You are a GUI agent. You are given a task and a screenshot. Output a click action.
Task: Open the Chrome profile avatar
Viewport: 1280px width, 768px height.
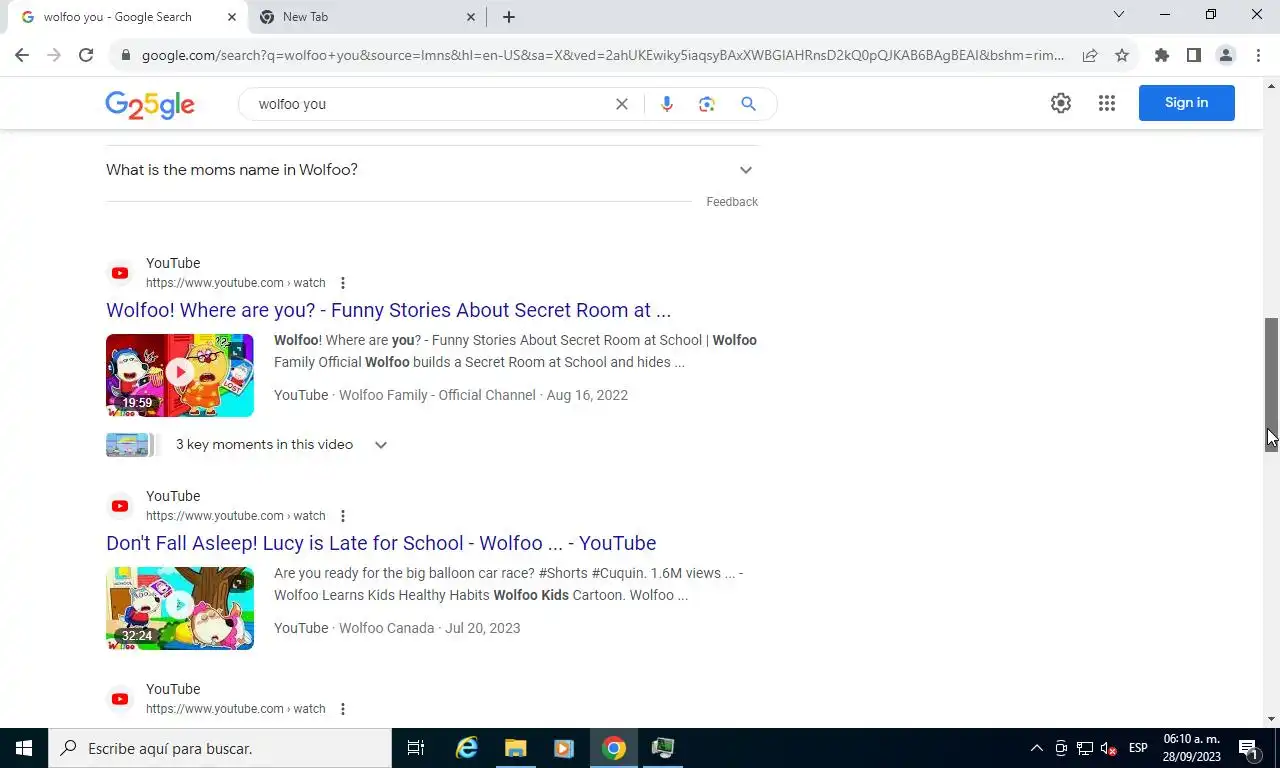click(x=1226, y=55)
